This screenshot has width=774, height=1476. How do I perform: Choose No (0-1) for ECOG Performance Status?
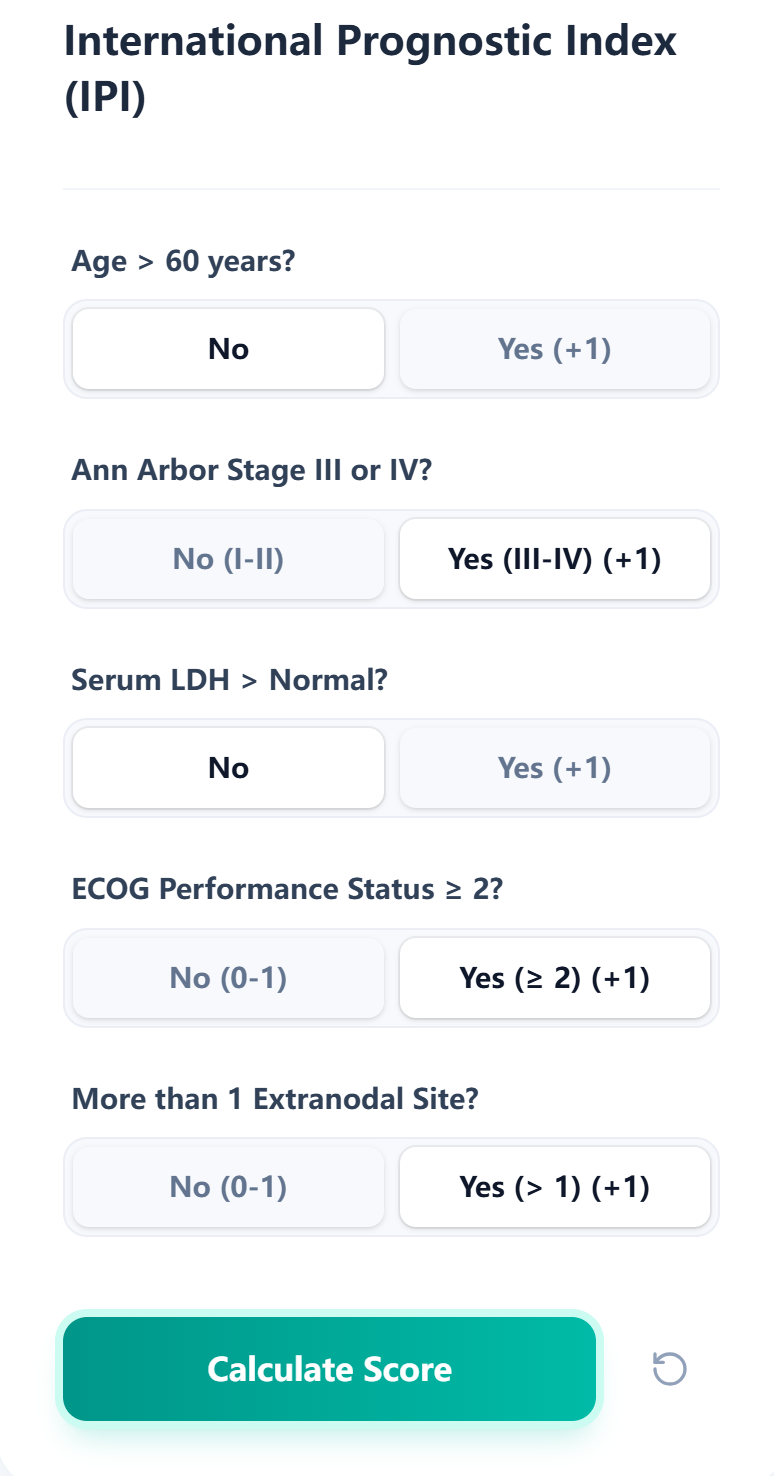pyautogui.click(x=228, y=977)
